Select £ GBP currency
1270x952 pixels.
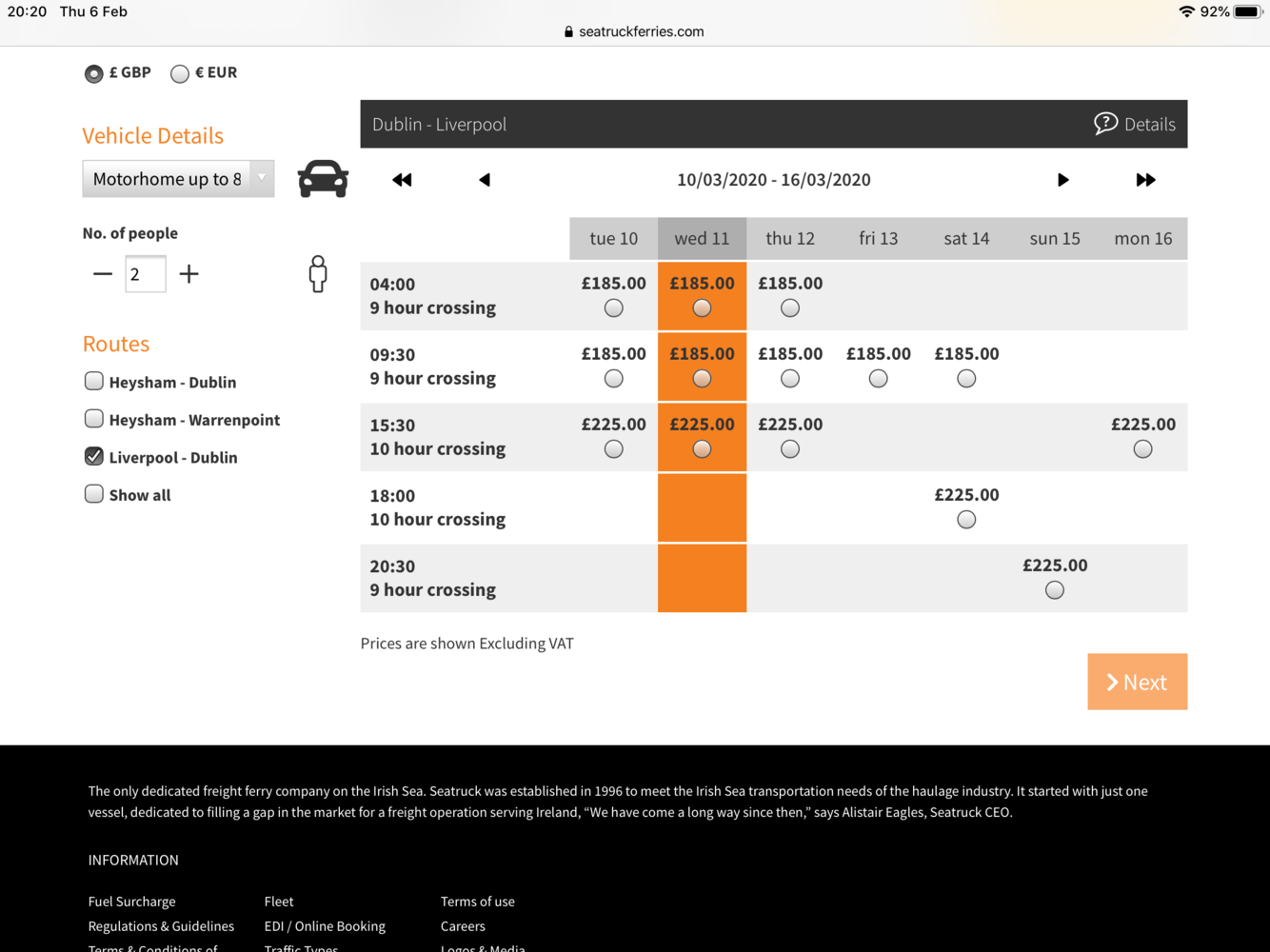pos(93,73)
